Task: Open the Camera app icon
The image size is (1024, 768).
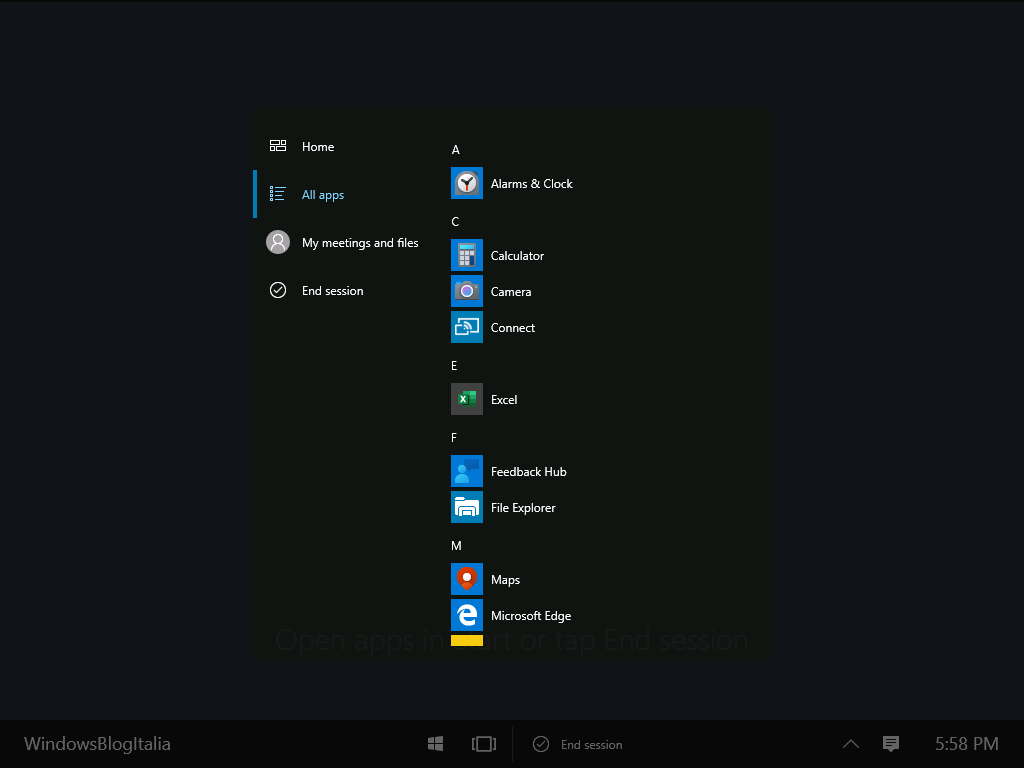Action: (x=467, y=291)
